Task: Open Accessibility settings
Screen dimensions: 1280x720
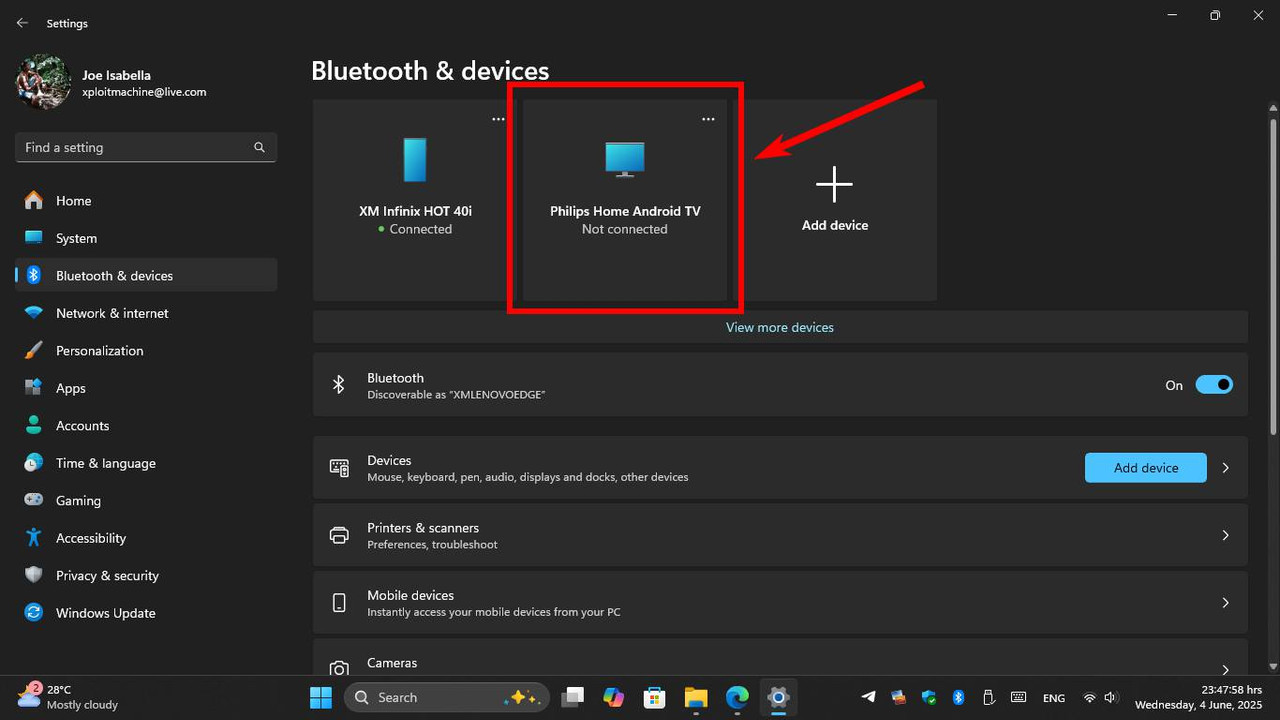Action: tap(146, 538)
